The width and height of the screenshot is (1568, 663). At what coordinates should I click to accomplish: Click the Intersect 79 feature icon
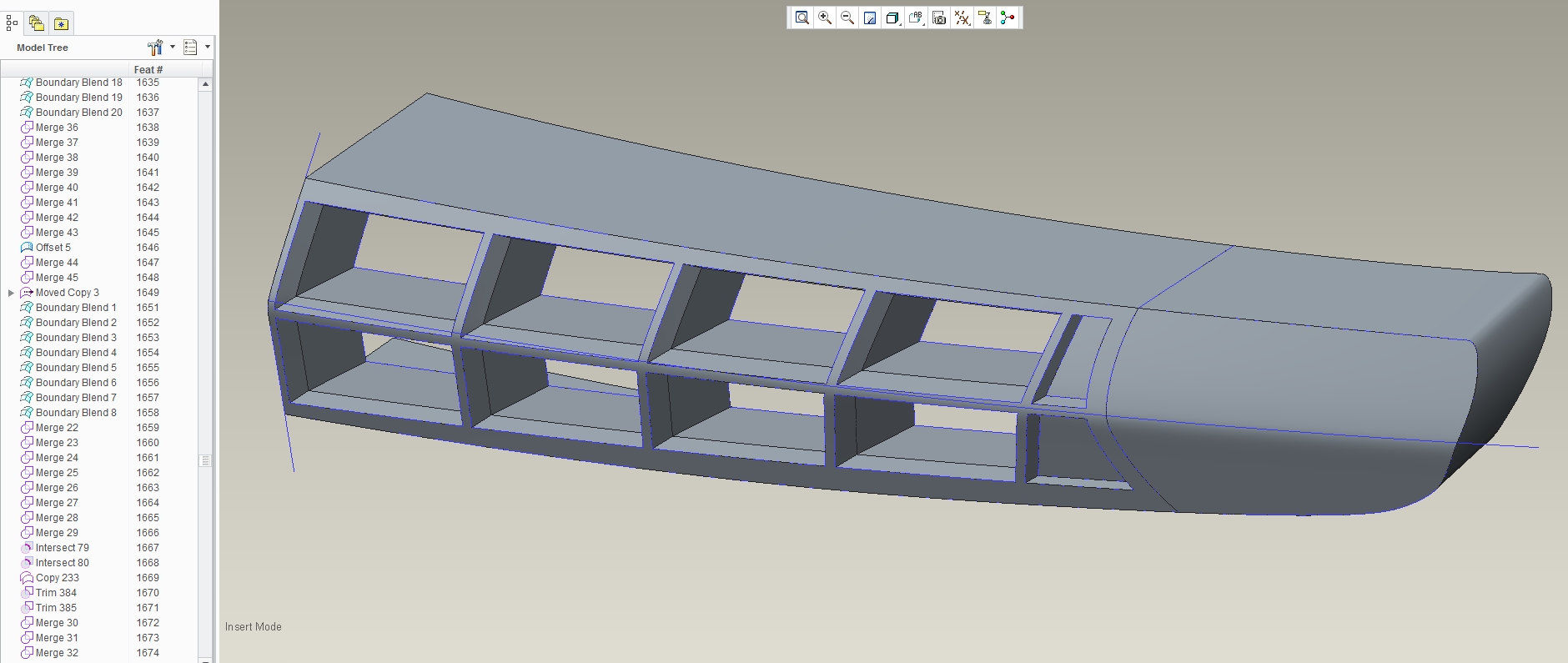pos(27,548)
